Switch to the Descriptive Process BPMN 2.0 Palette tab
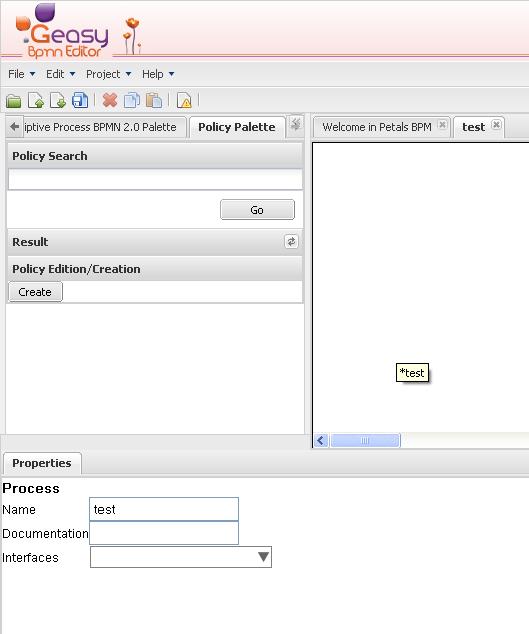Viewport: 529px width, 634px height. [100, 127]
